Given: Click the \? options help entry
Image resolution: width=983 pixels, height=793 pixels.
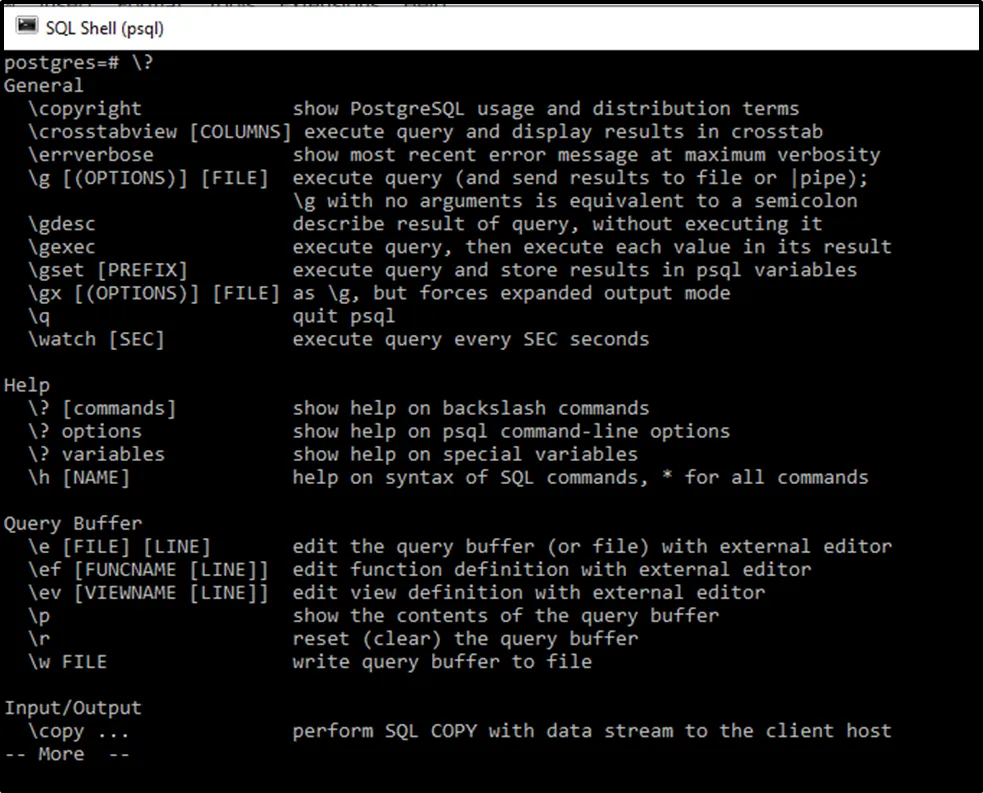Looking at the screenshot, I should point(85,431).
